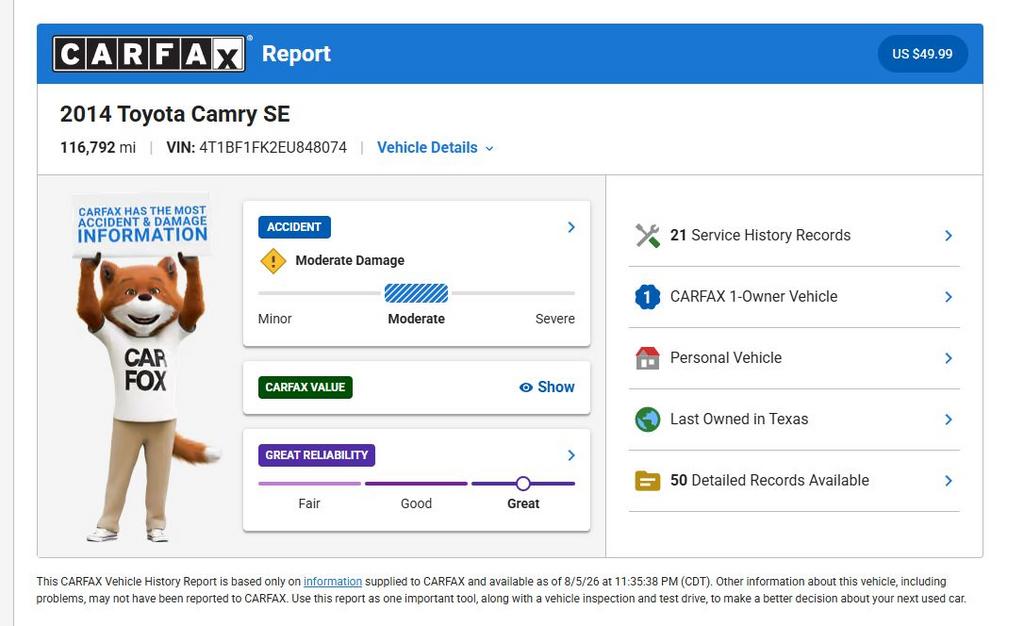Open 21 Service History Records
Screen dimensions: 1024x626
[794, 236]
